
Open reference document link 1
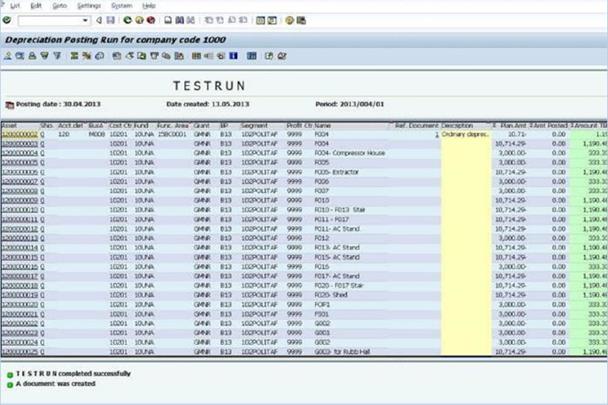pos(437,135)
